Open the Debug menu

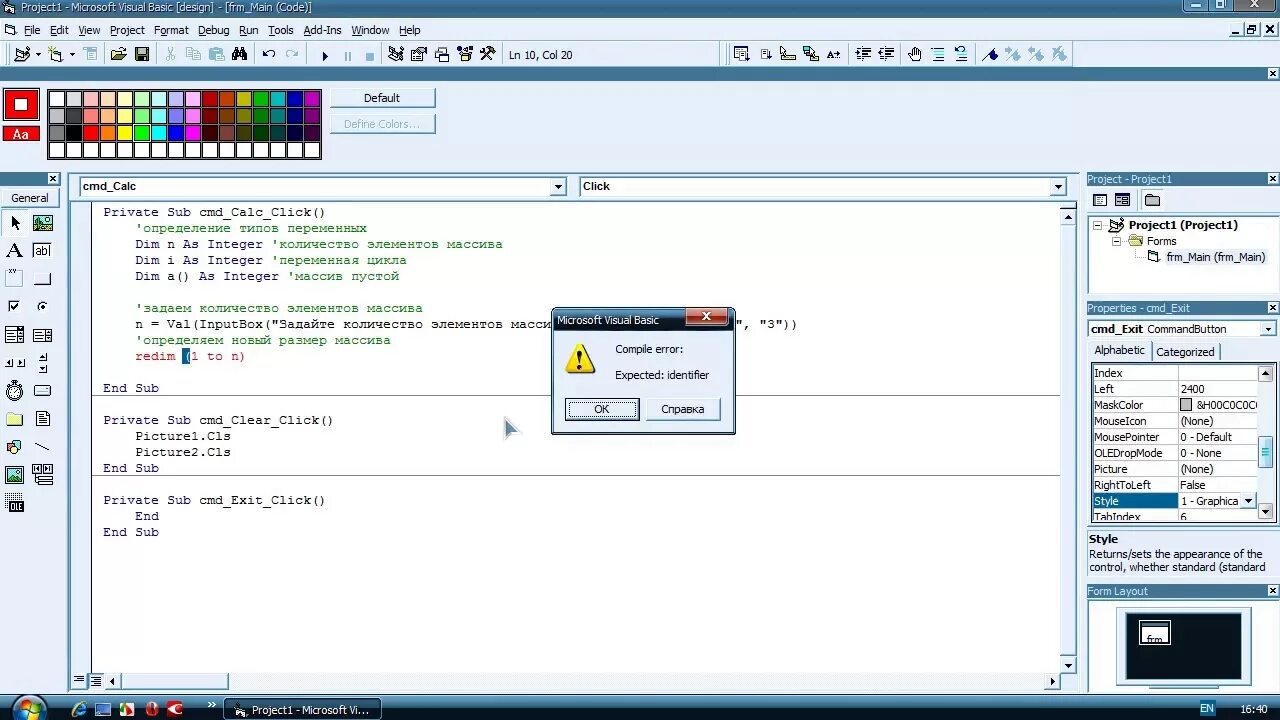(x=213, y=30)
